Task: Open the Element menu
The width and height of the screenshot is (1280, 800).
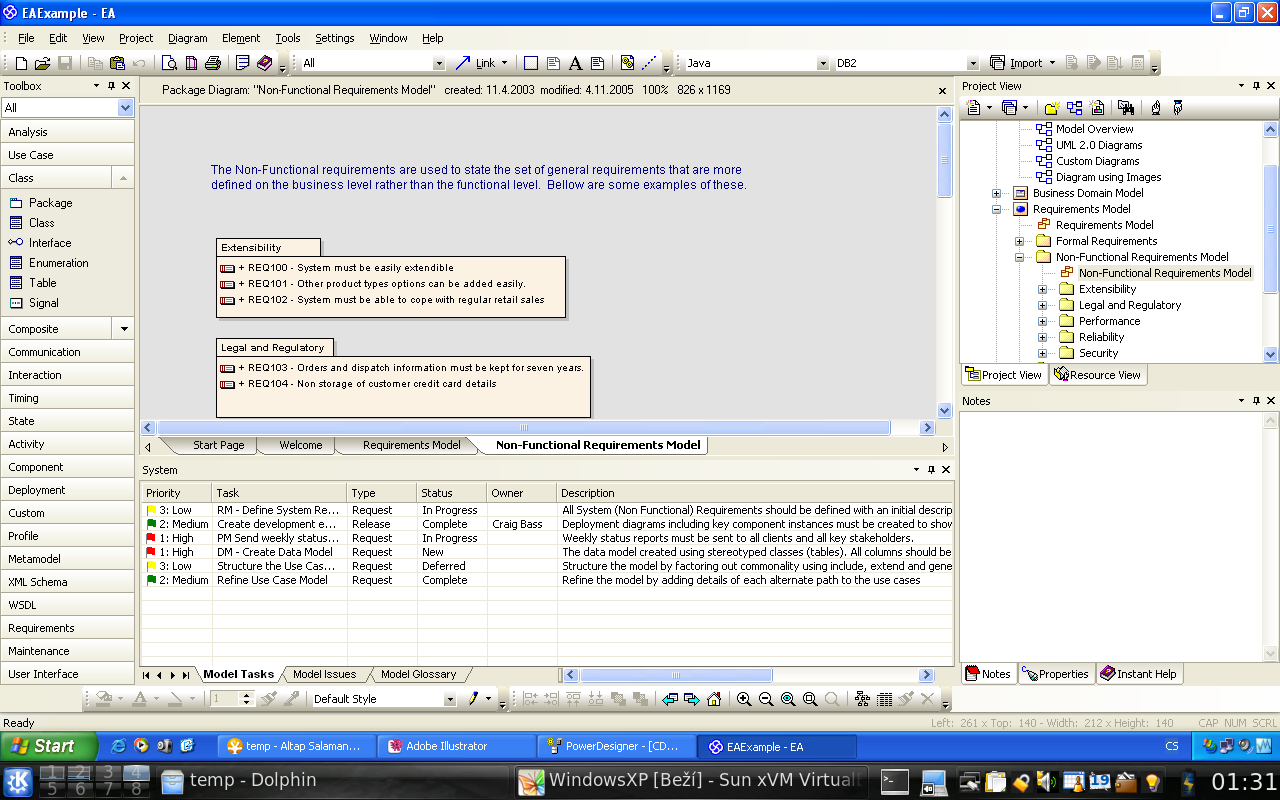Action: click(x=241, y=38)
